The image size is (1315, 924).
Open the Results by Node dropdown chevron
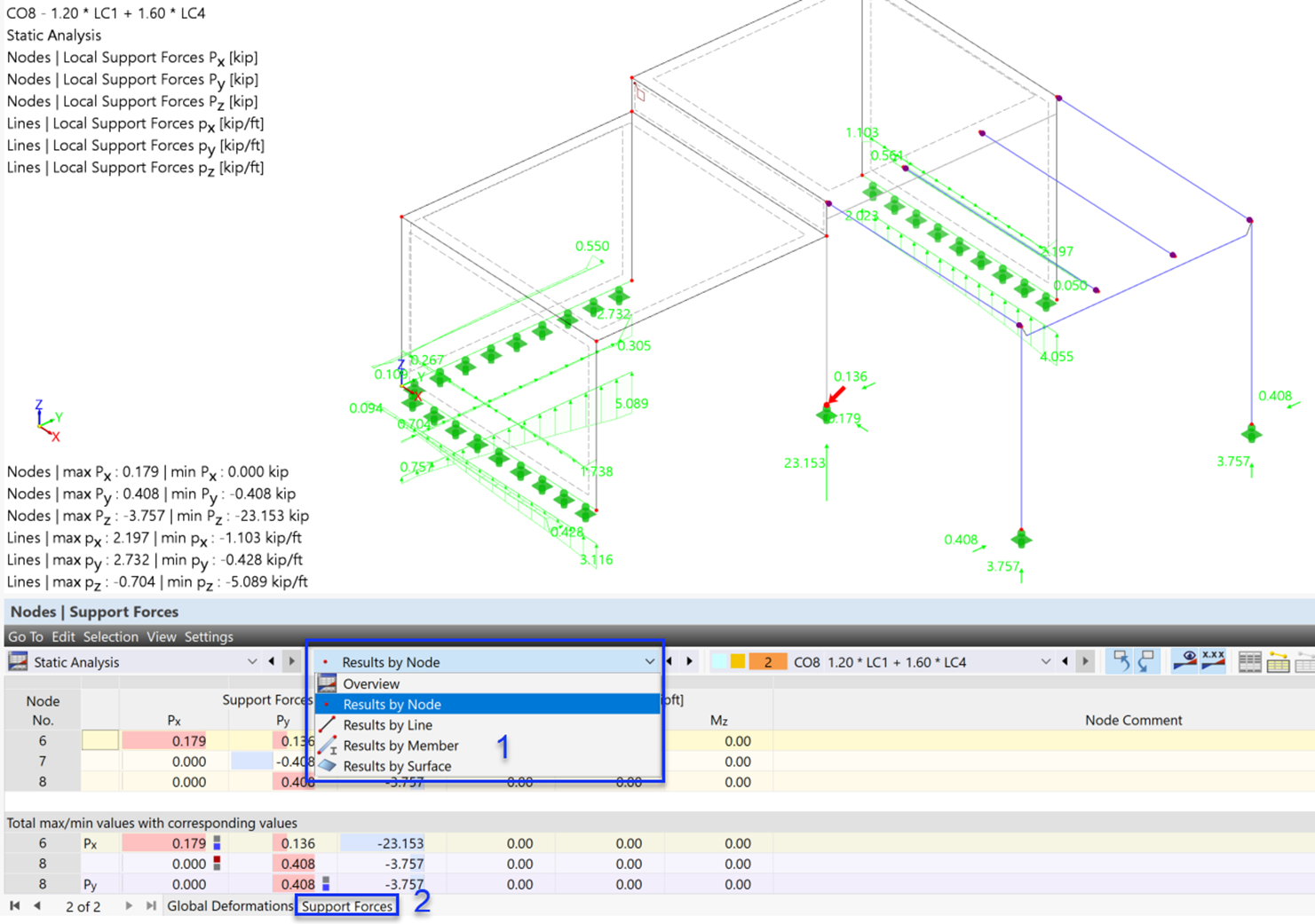pos(648,661)
